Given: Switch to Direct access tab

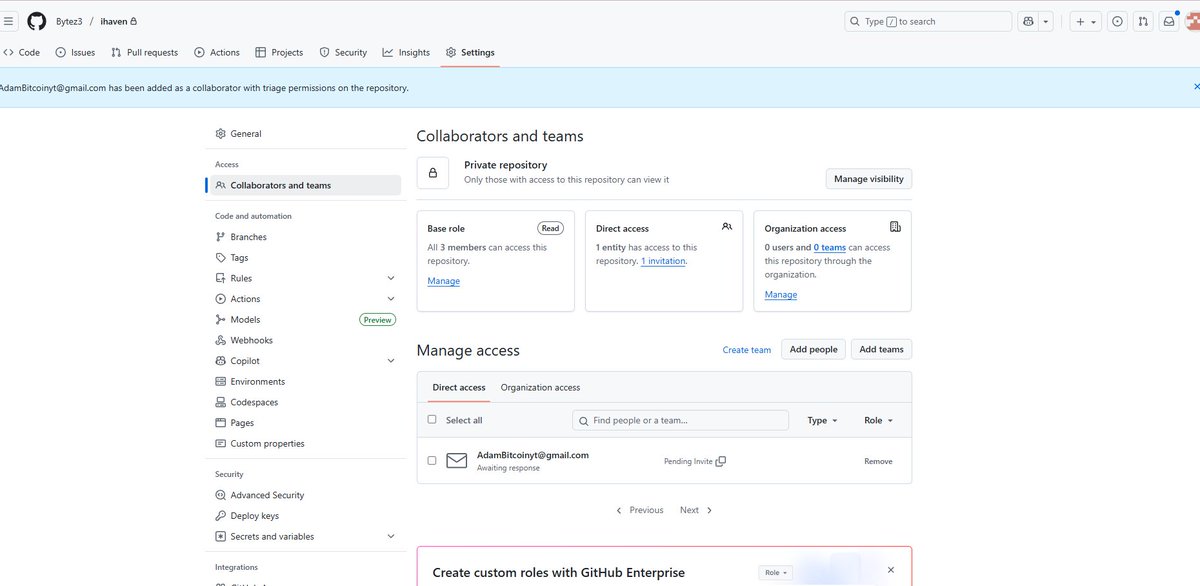Looking at the screenshot, I should point(459,387).
